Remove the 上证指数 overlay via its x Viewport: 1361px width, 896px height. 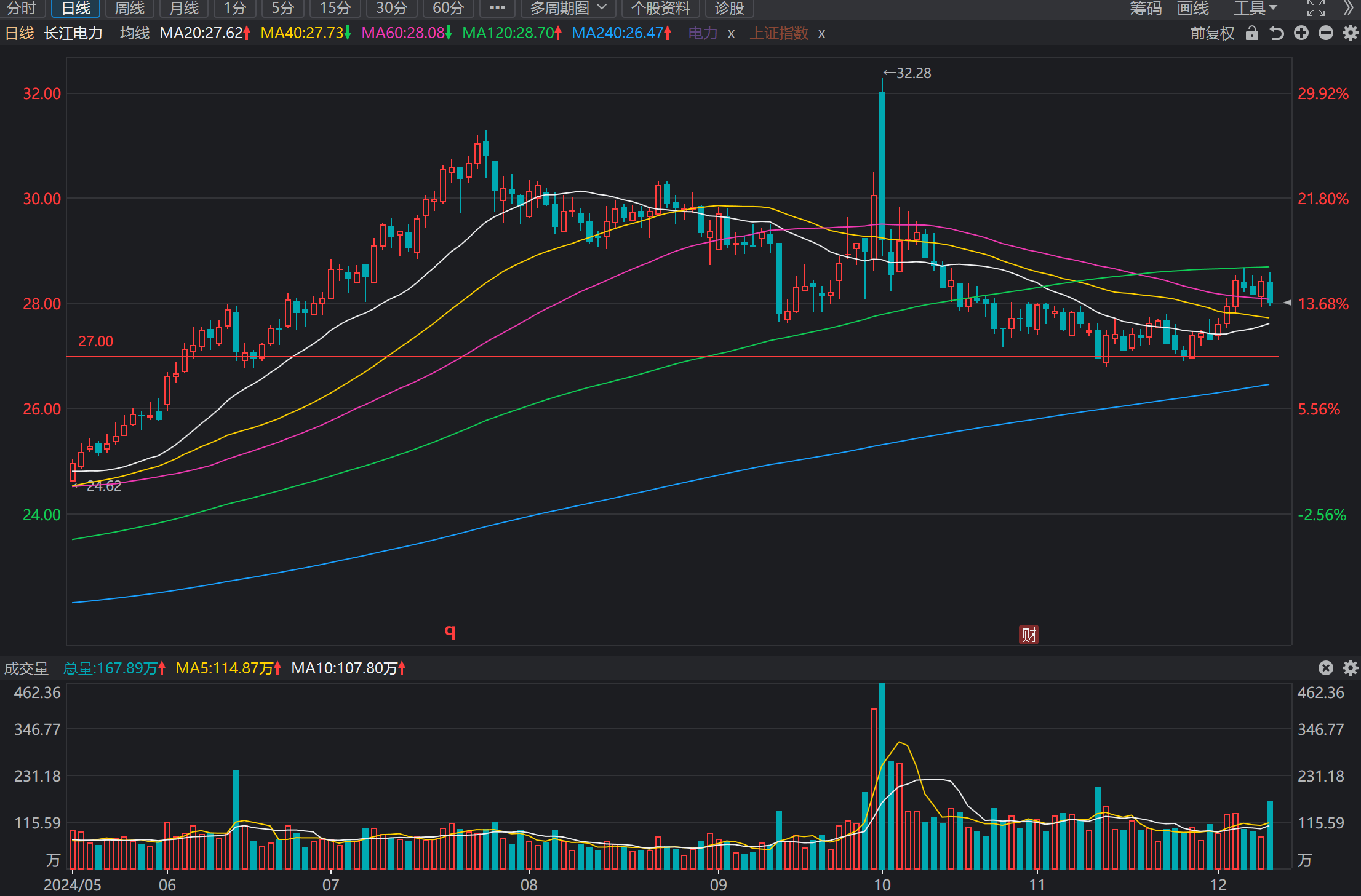point(821,33)
